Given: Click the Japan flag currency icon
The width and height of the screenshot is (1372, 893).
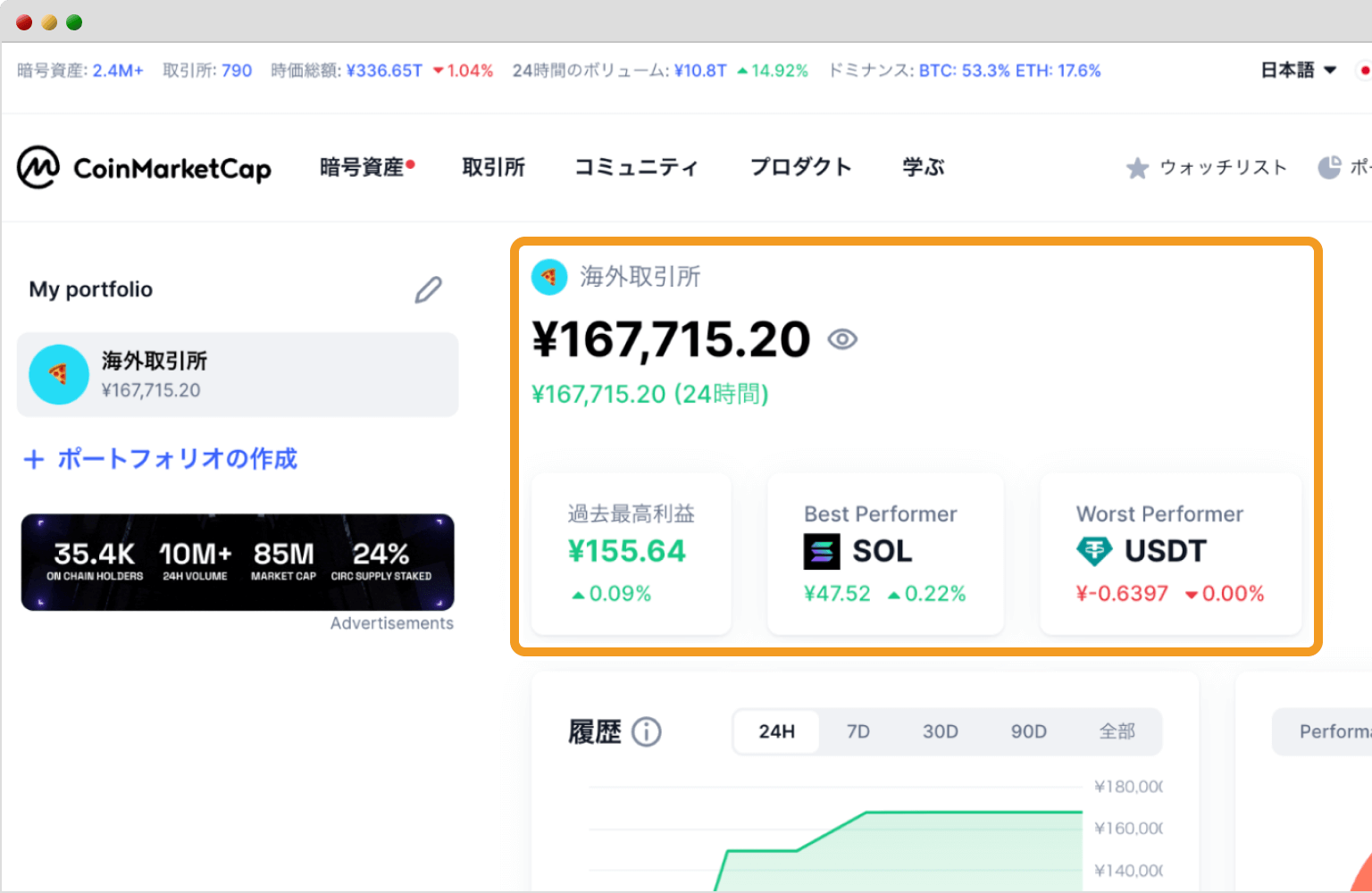Looking at the screenshot, I should click(x=1364, y=70).
